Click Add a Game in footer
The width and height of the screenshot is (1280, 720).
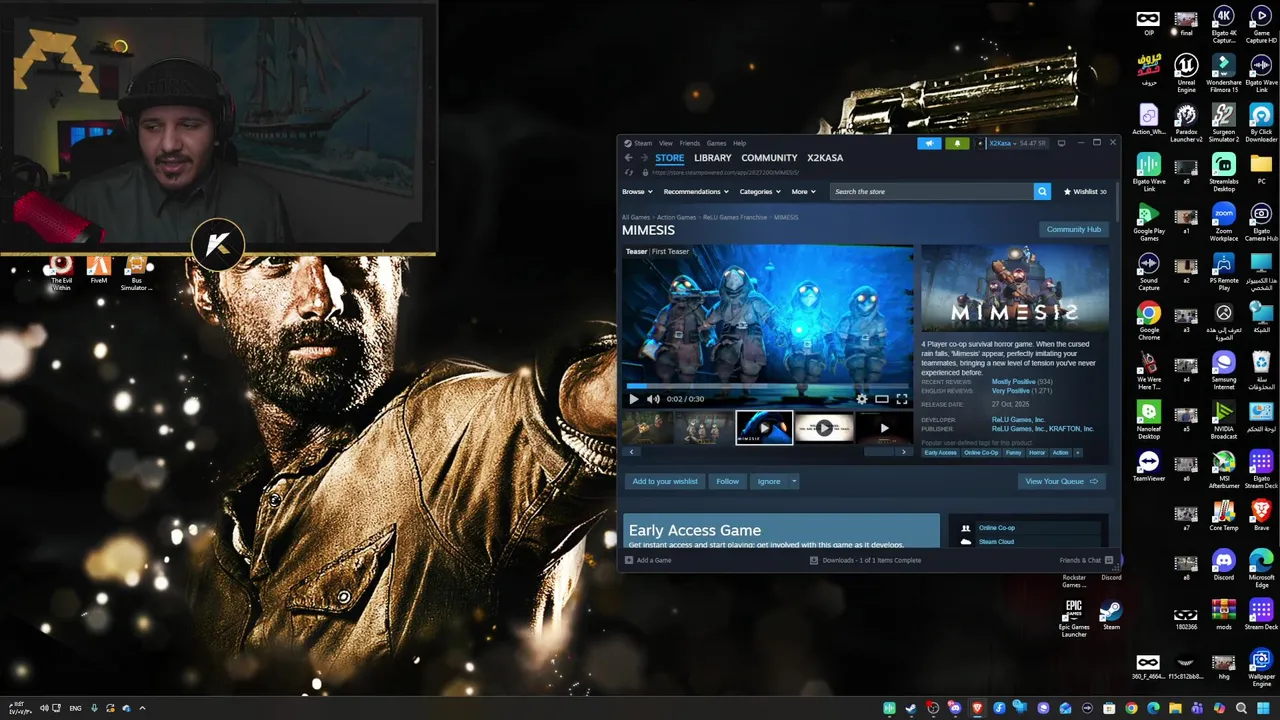coord(648,560)
